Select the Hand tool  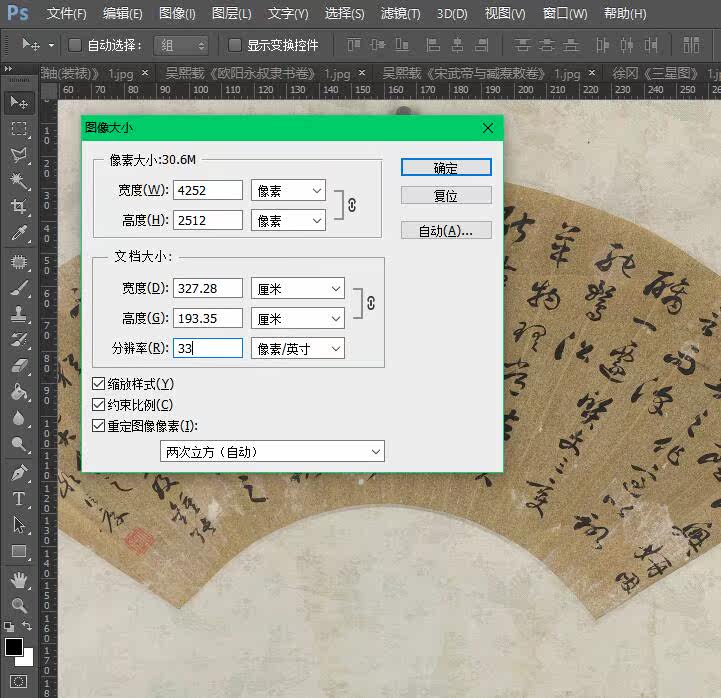click(18, 579)
